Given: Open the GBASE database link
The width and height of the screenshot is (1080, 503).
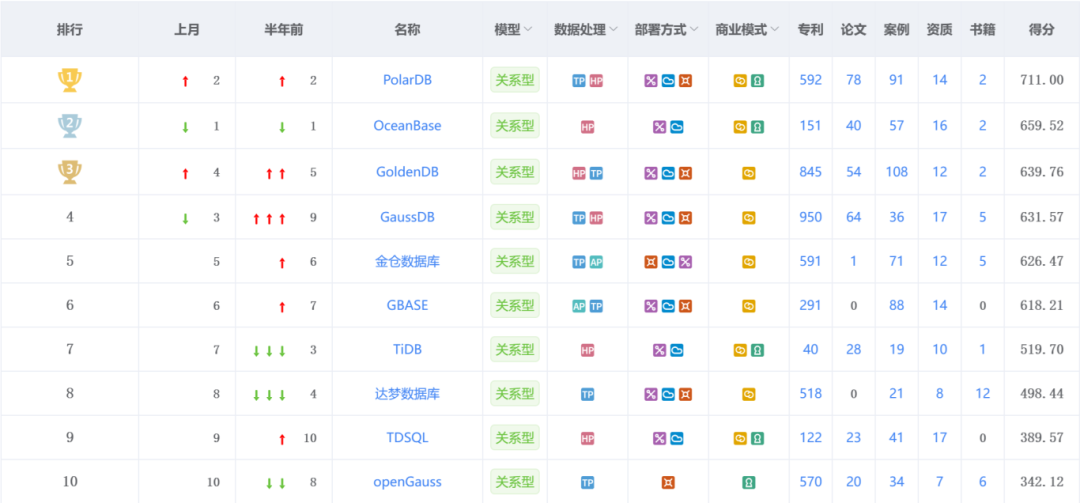Looking at the screenshot, I should tap(407, 305).
